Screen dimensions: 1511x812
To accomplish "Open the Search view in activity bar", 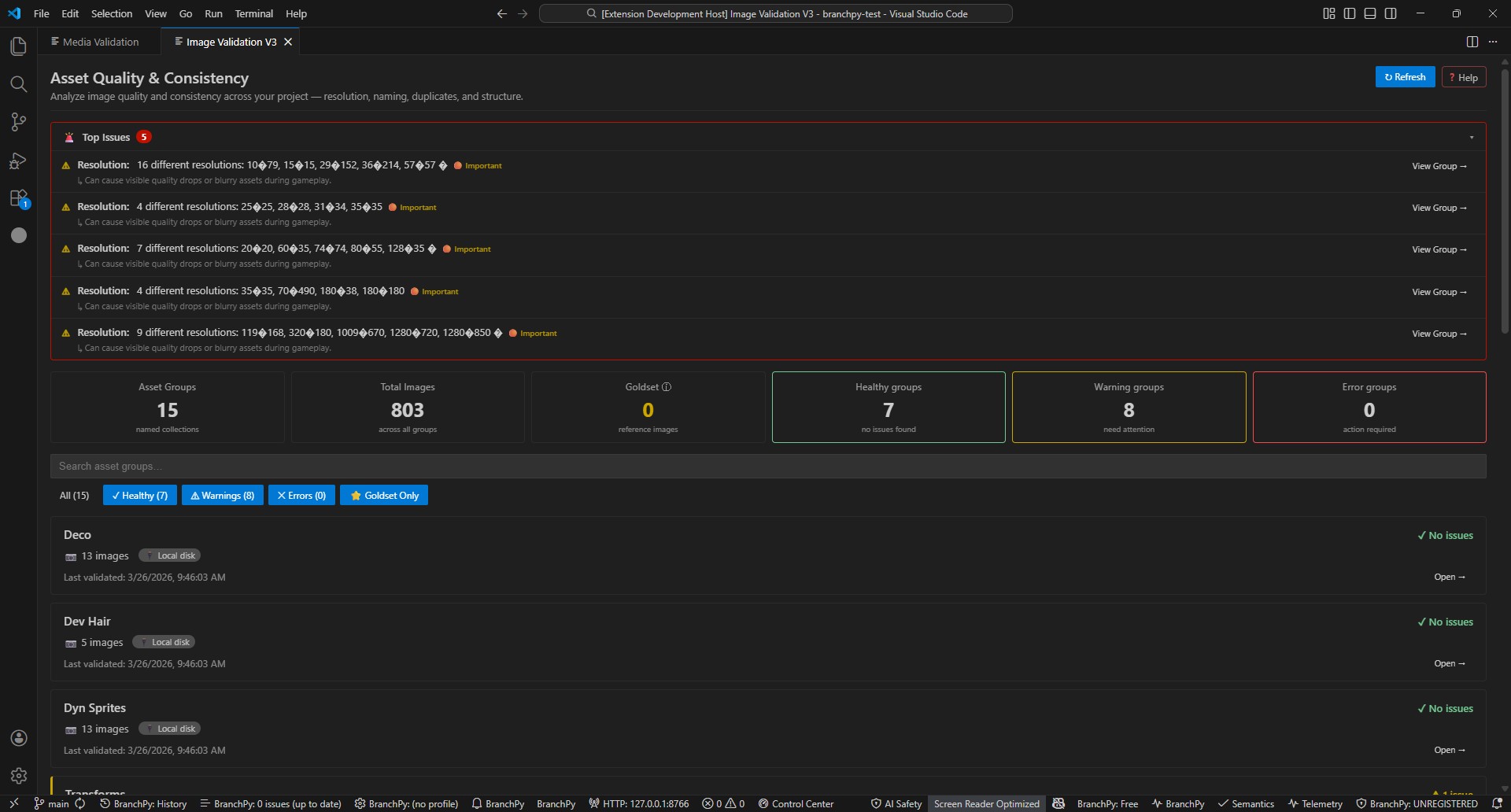I will (x=18, y=84).
